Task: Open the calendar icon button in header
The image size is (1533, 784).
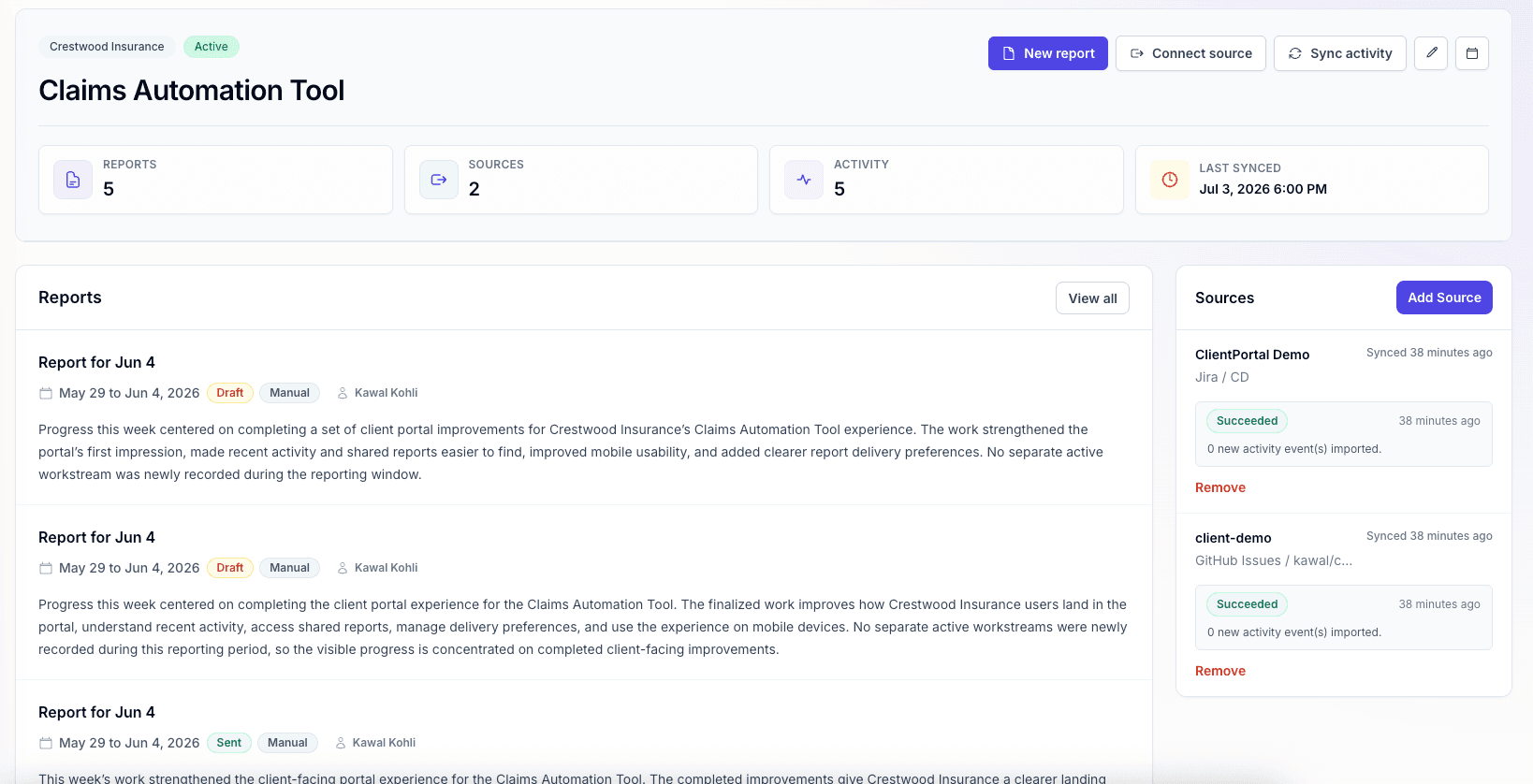Action: (1472, 53)
